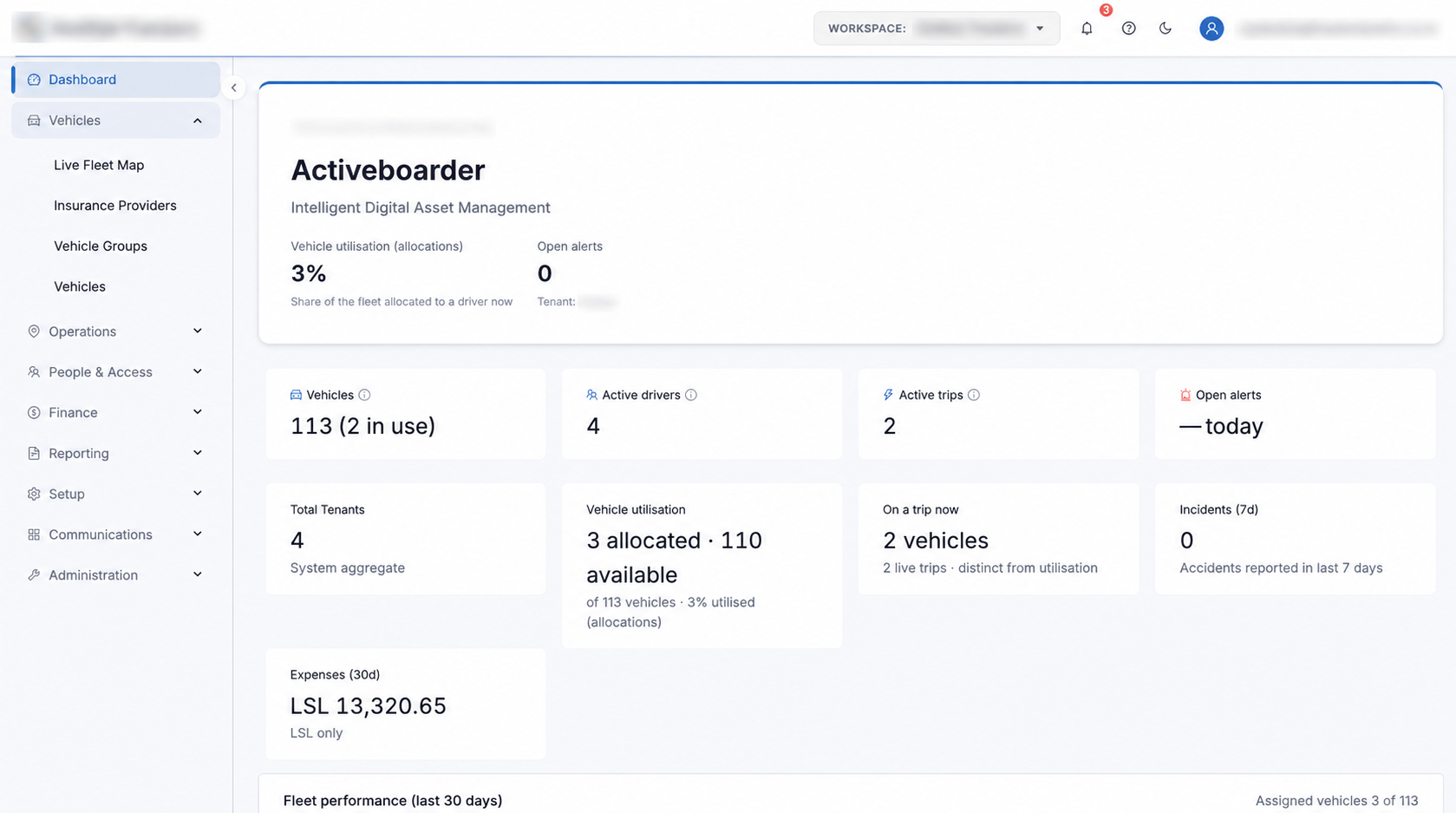Click the '113 (2 in use)' value

click(x=362, y=426)
